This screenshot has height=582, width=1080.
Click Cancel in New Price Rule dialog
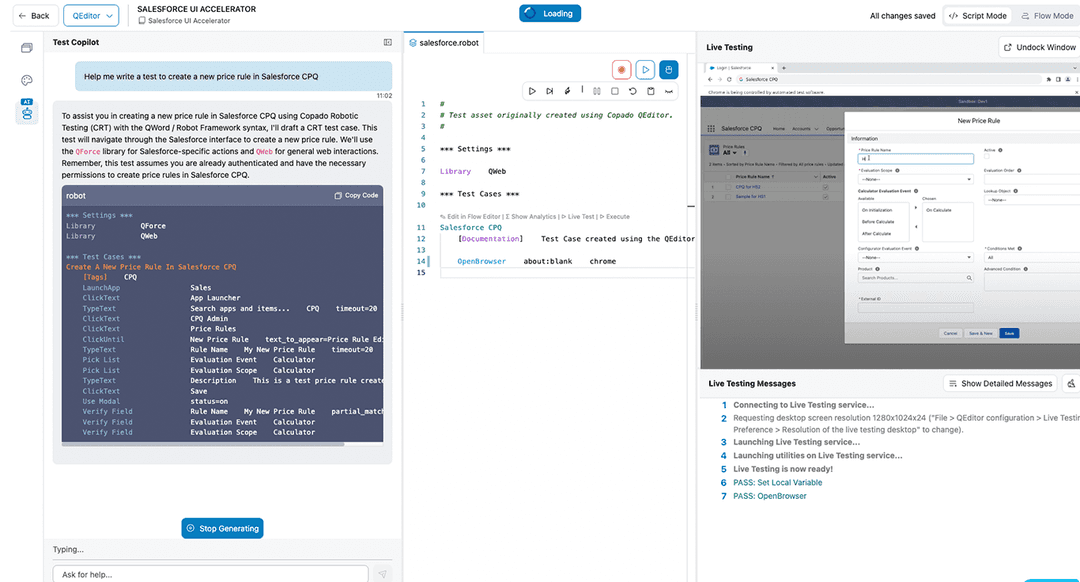tap(951, 333)
